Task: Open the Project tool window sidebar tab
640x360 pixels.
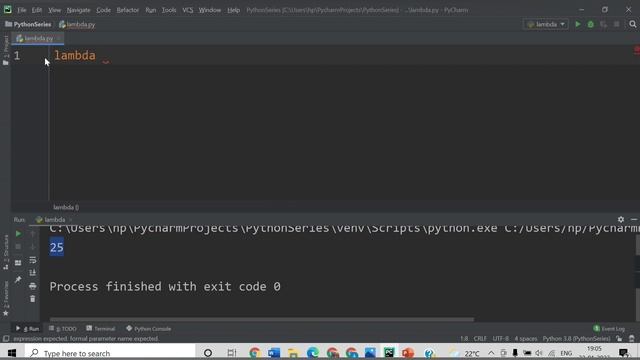Action: [x=5, y=50]
